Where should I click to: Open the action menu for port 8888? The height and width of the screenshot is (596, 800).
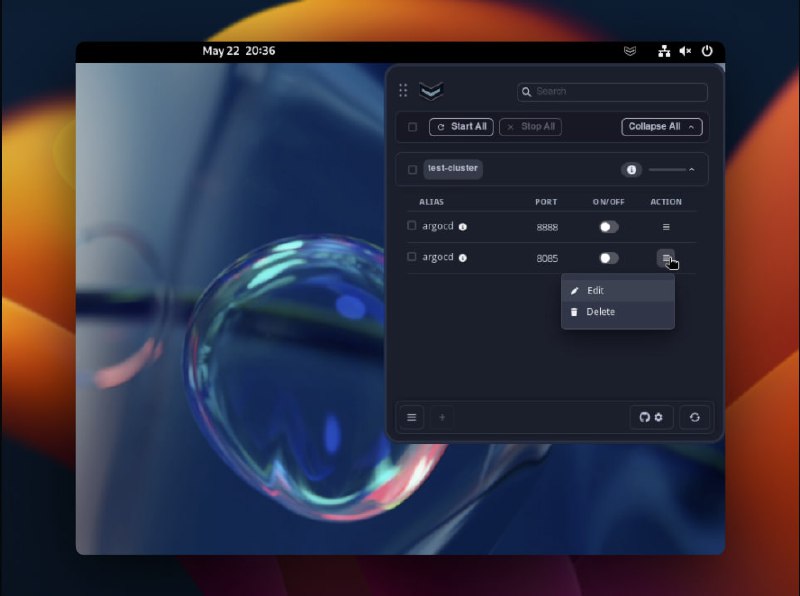[666, 227]
